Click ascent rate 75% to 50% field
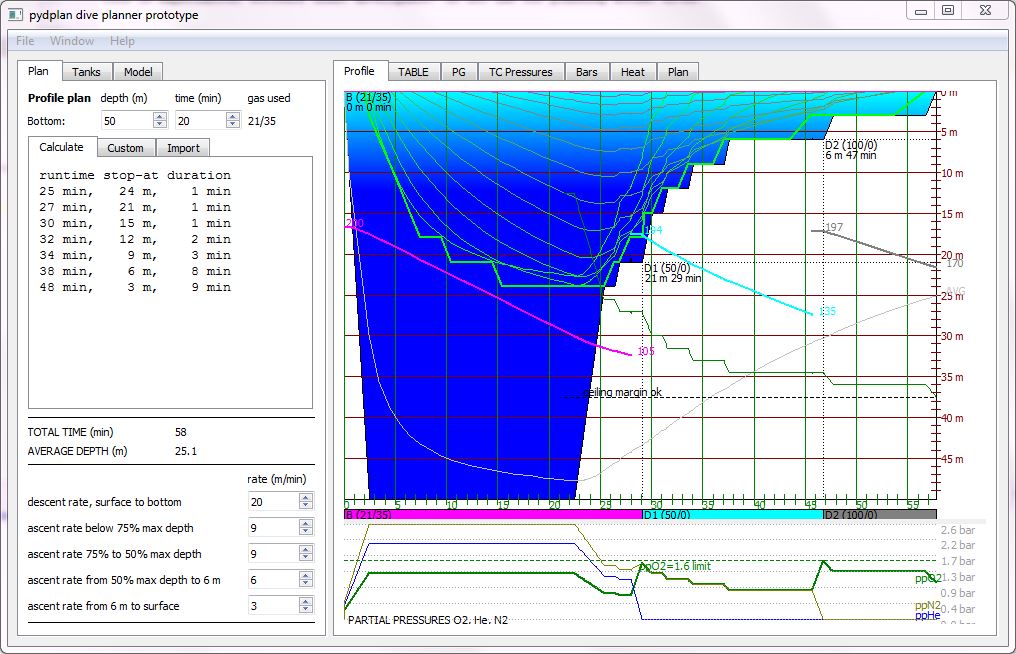This screenshot has width=1016, height=654. click(273, 554)
